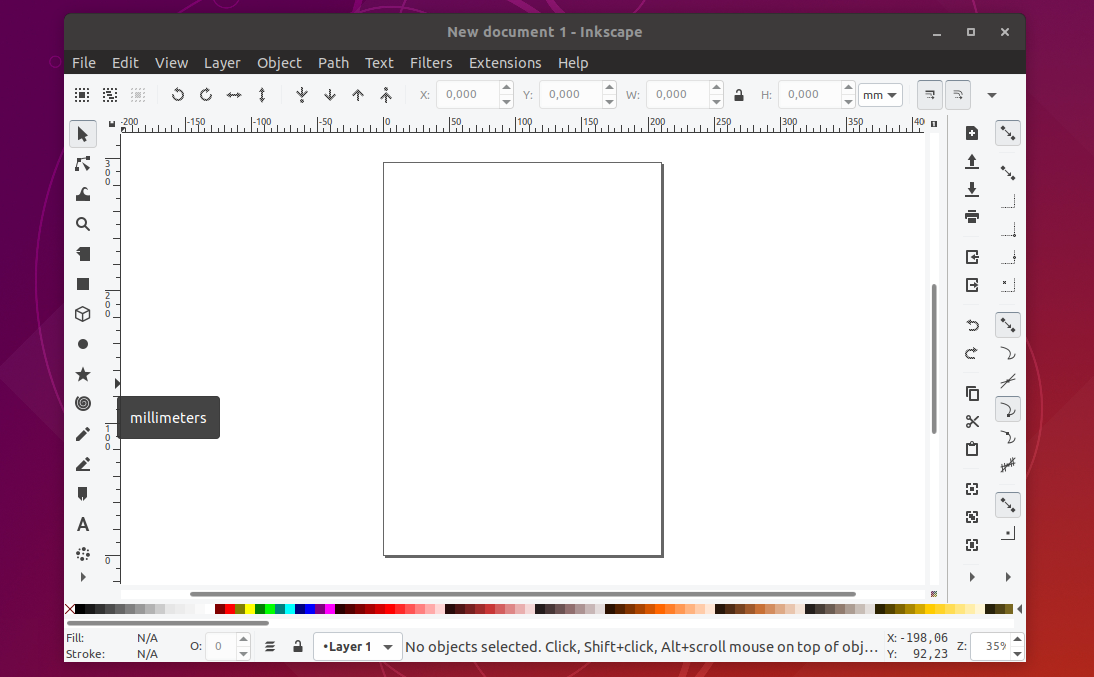Image resolution: width=1094 pixels, height=677 pixels.
Task: Expand the tool controls overflow arrow
Action: [x=991, y=95]
